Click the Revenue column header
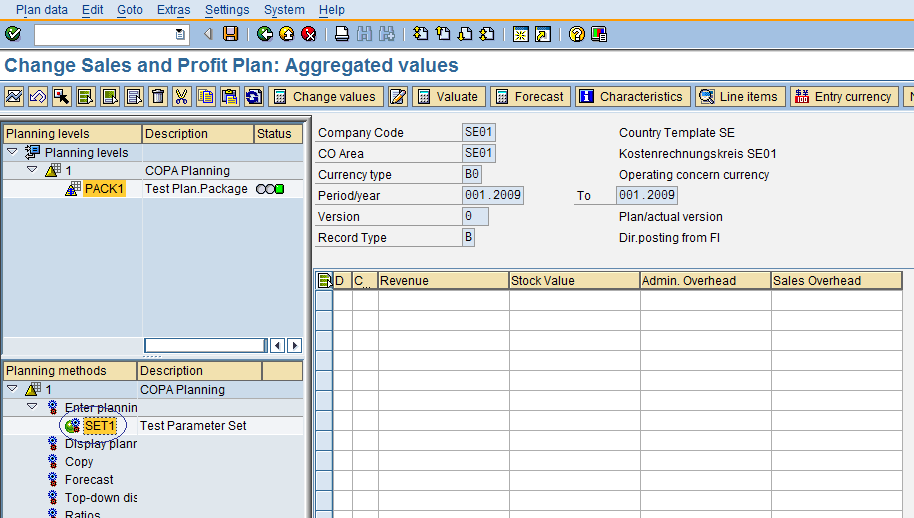 444,281
